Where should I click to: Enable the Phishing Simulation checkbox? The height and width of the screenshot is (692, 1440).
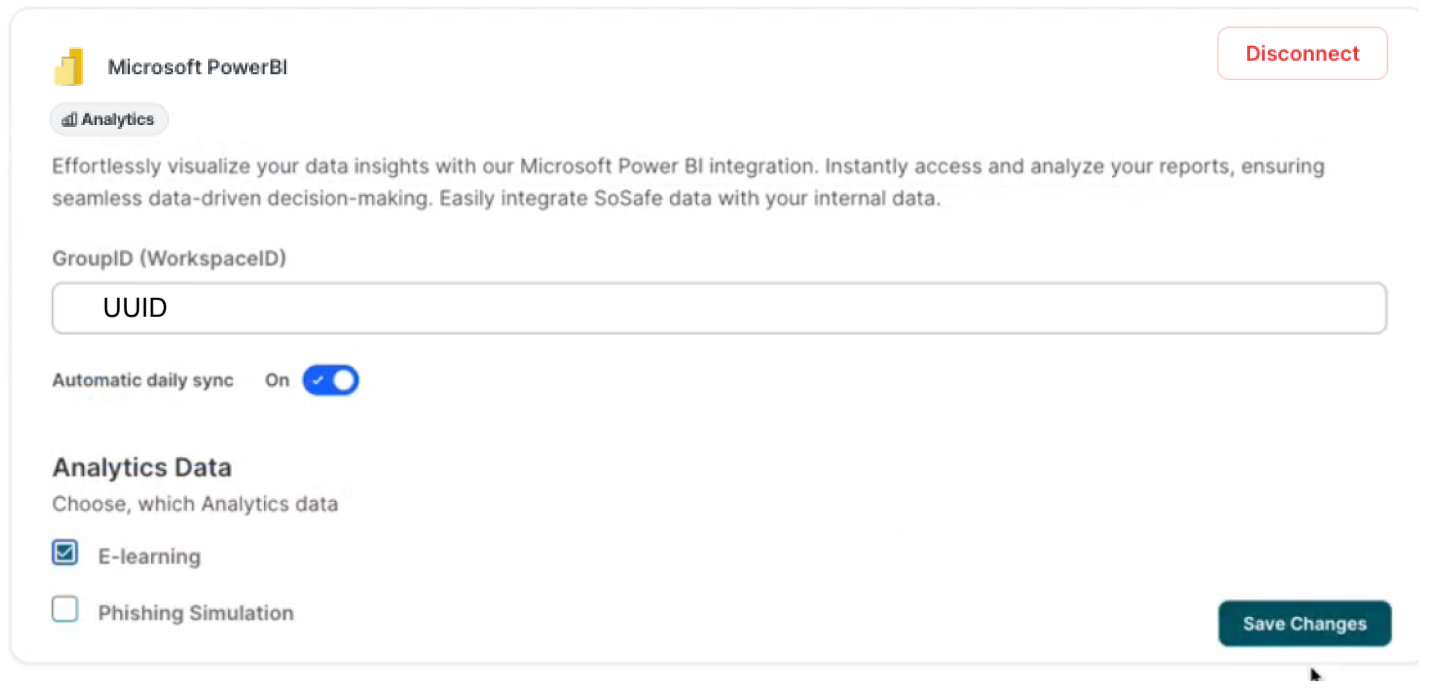coord(65,610)
